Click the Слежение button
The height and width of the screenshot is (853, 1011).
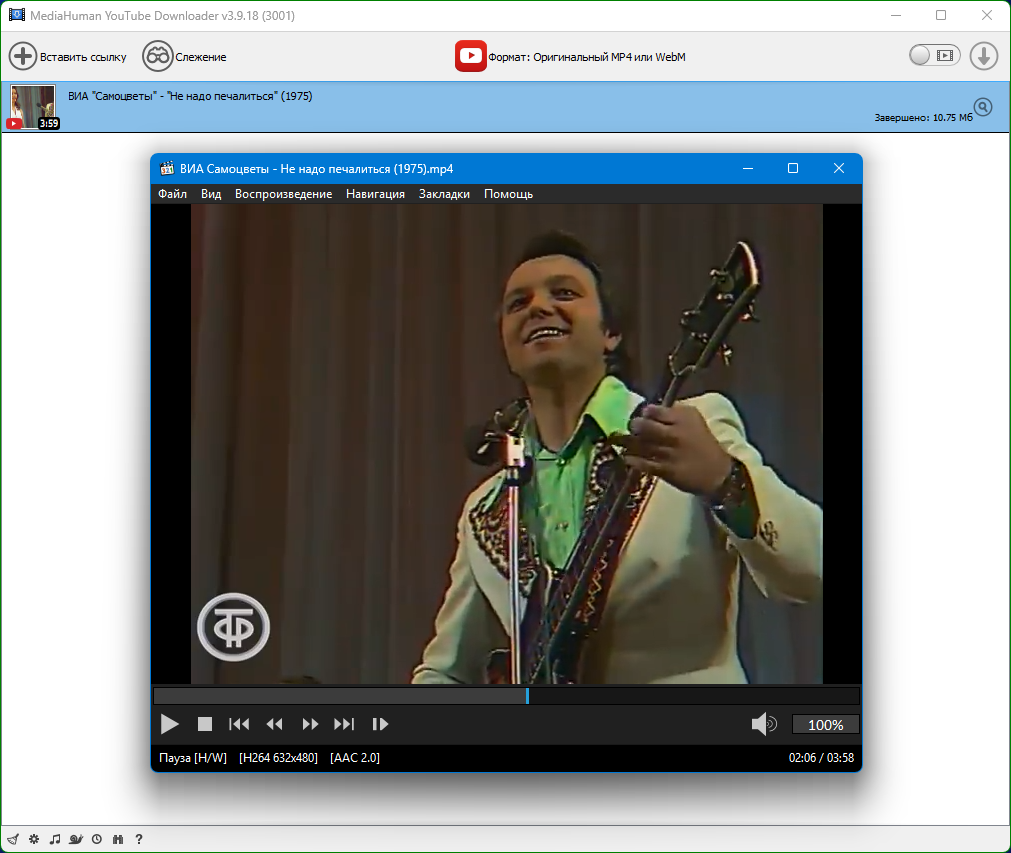click(x=185, y=57)
